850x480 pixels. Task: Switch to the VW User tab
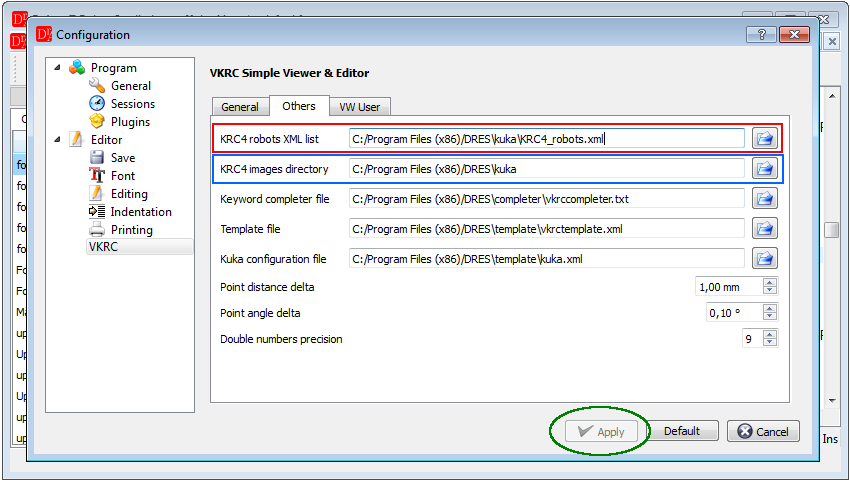(x=359, y=107)
